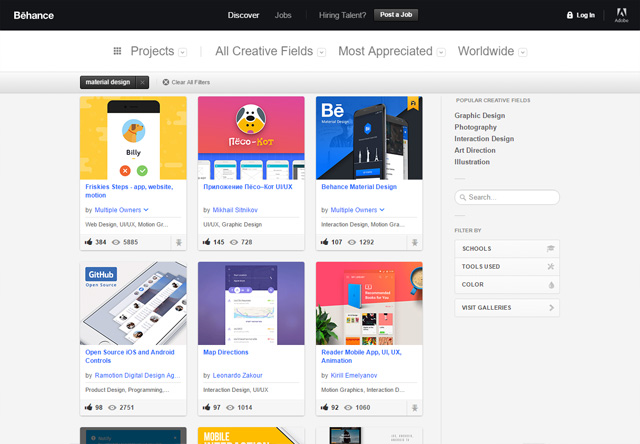
Task: Open Reader Mobile App, UI, UX, Animation title
Action: coord(361,356)
